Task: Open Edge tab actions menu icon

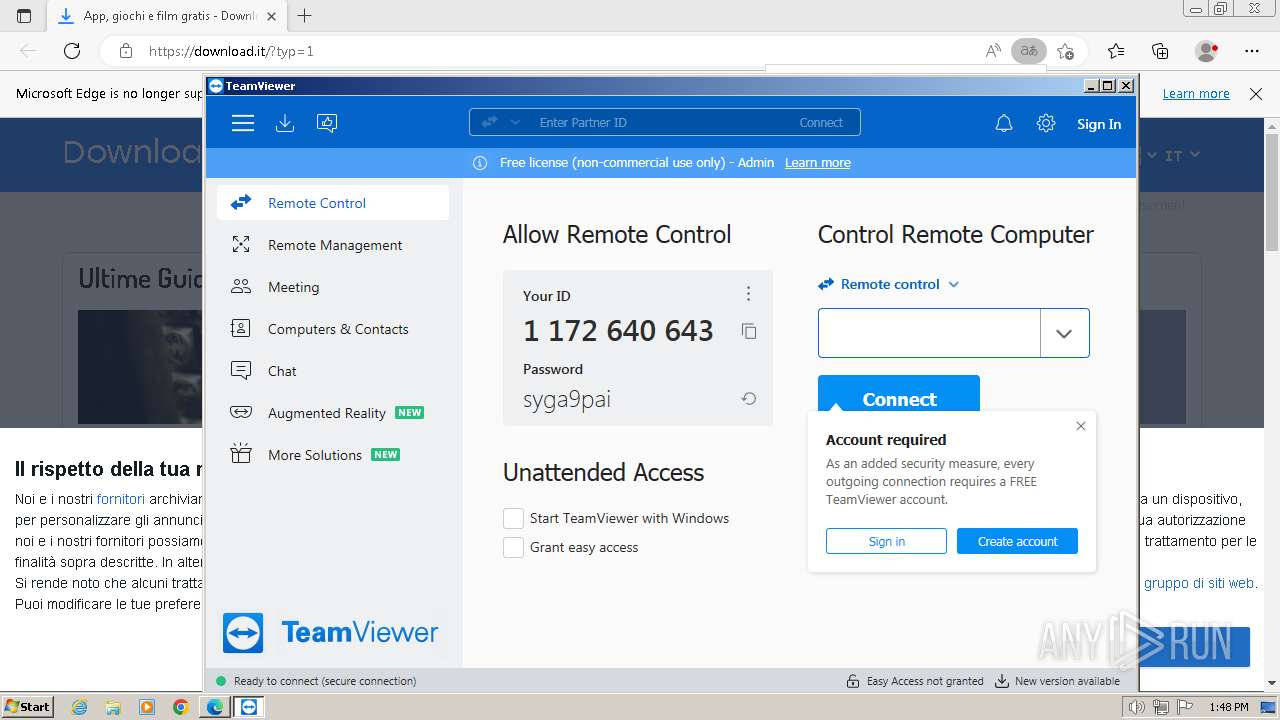Action: pos(24,16)
